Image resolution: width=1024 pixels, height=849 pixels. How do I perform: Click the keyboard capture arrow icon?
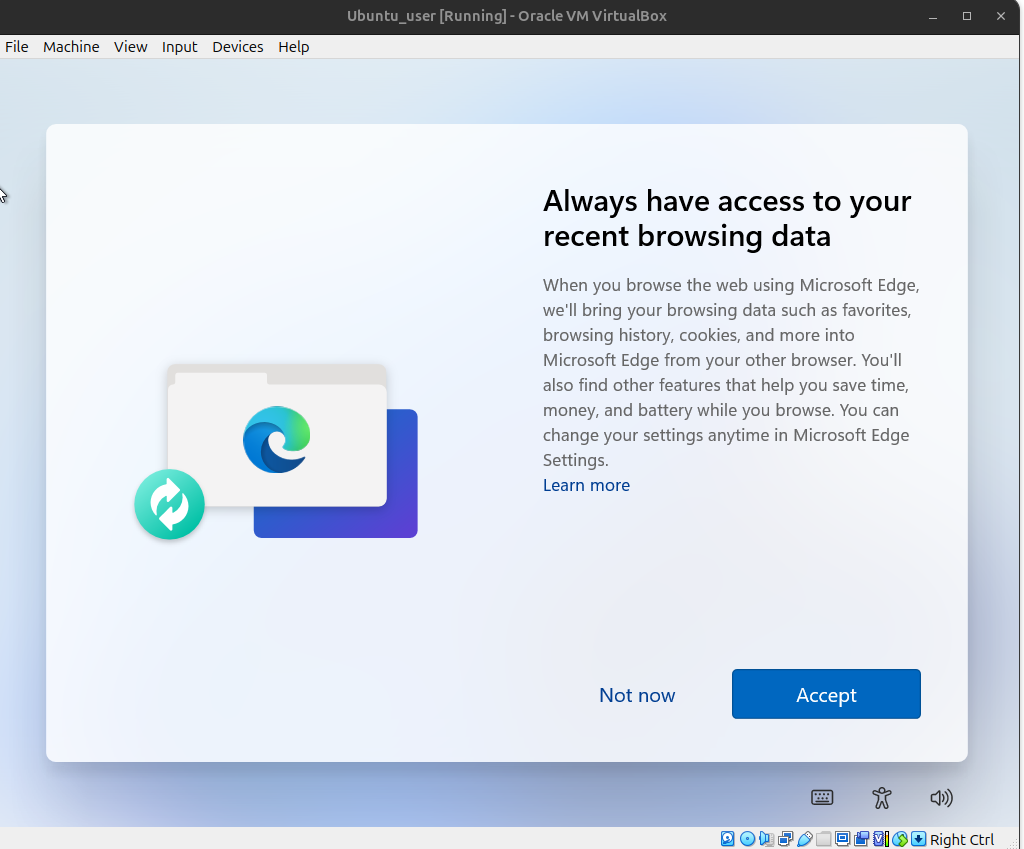pos(919,839)
